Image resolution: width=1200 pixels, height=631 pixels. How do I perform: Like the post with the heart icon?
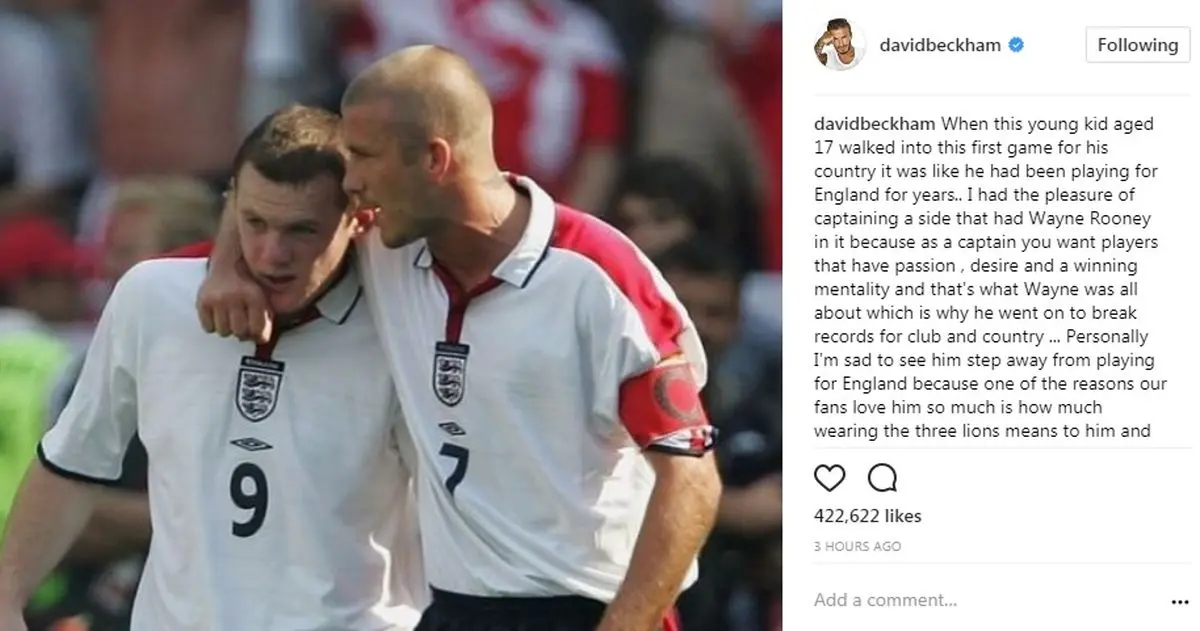(830, 479)
